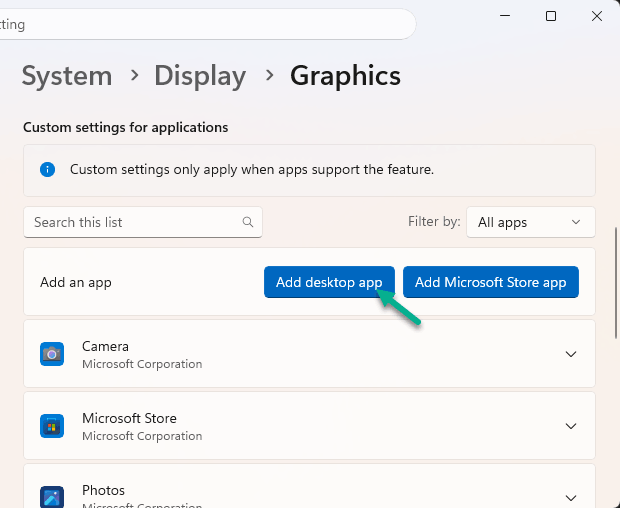Select the Microsoft Store row title text
This screenshot has height=508, width=620.
129,418
